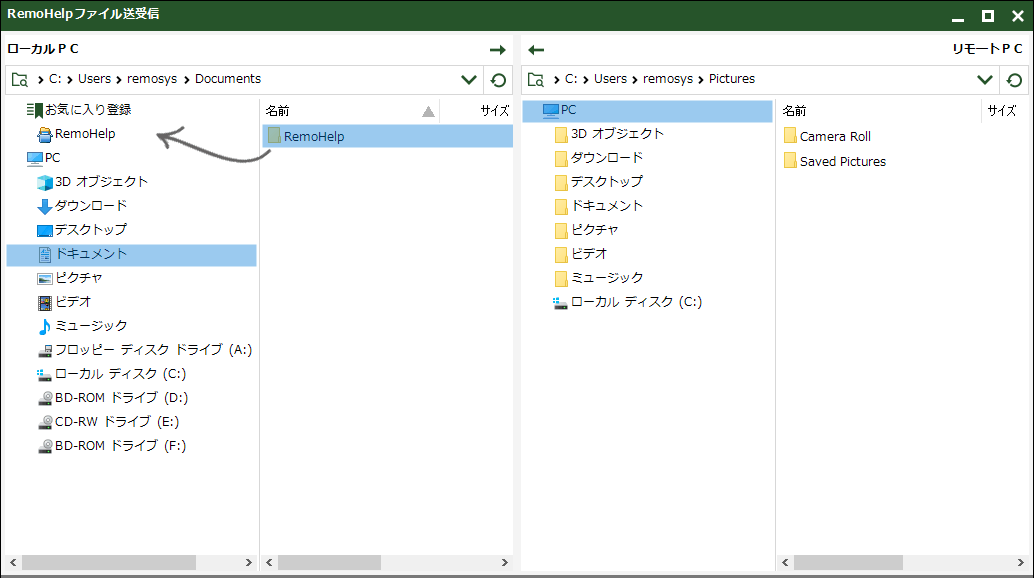The height and width of the screenshot is (578, 1034).
Task: Select ドキュメント in local tree
Action: coord(131,255)
